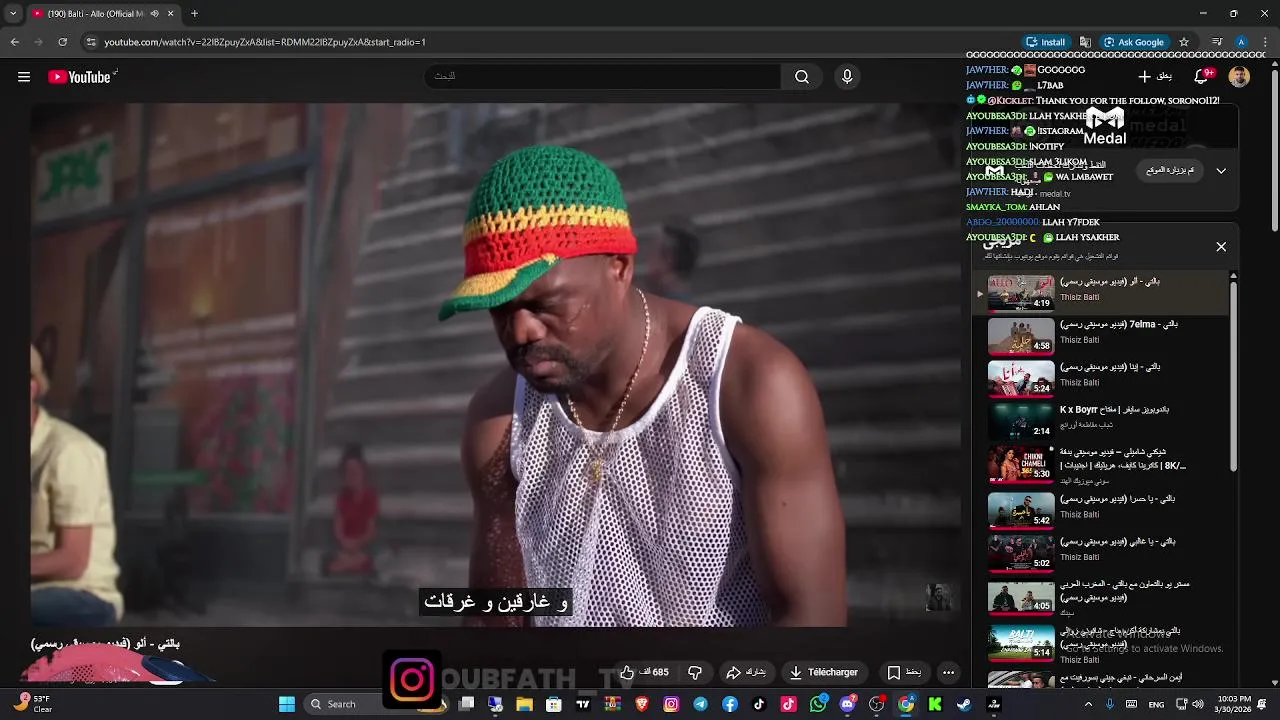Viewport: 1280px width, 720px height.
Task: Mute the Balti - Allo tab audio
Action: coord(154,14)
